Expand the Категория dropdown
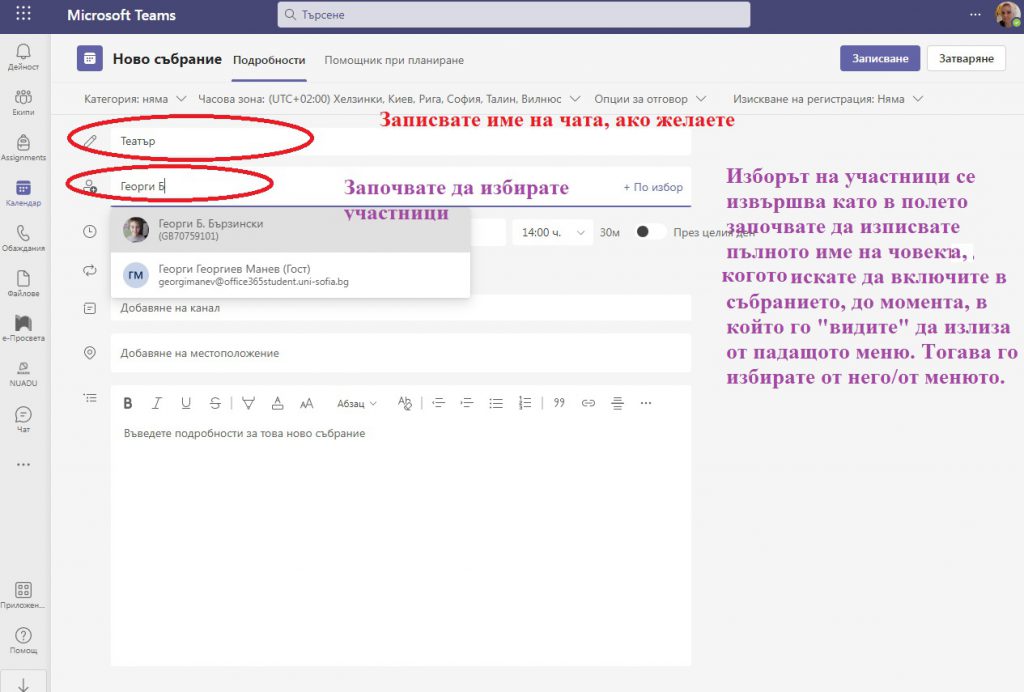1024x692 pixels. [136, 99]
